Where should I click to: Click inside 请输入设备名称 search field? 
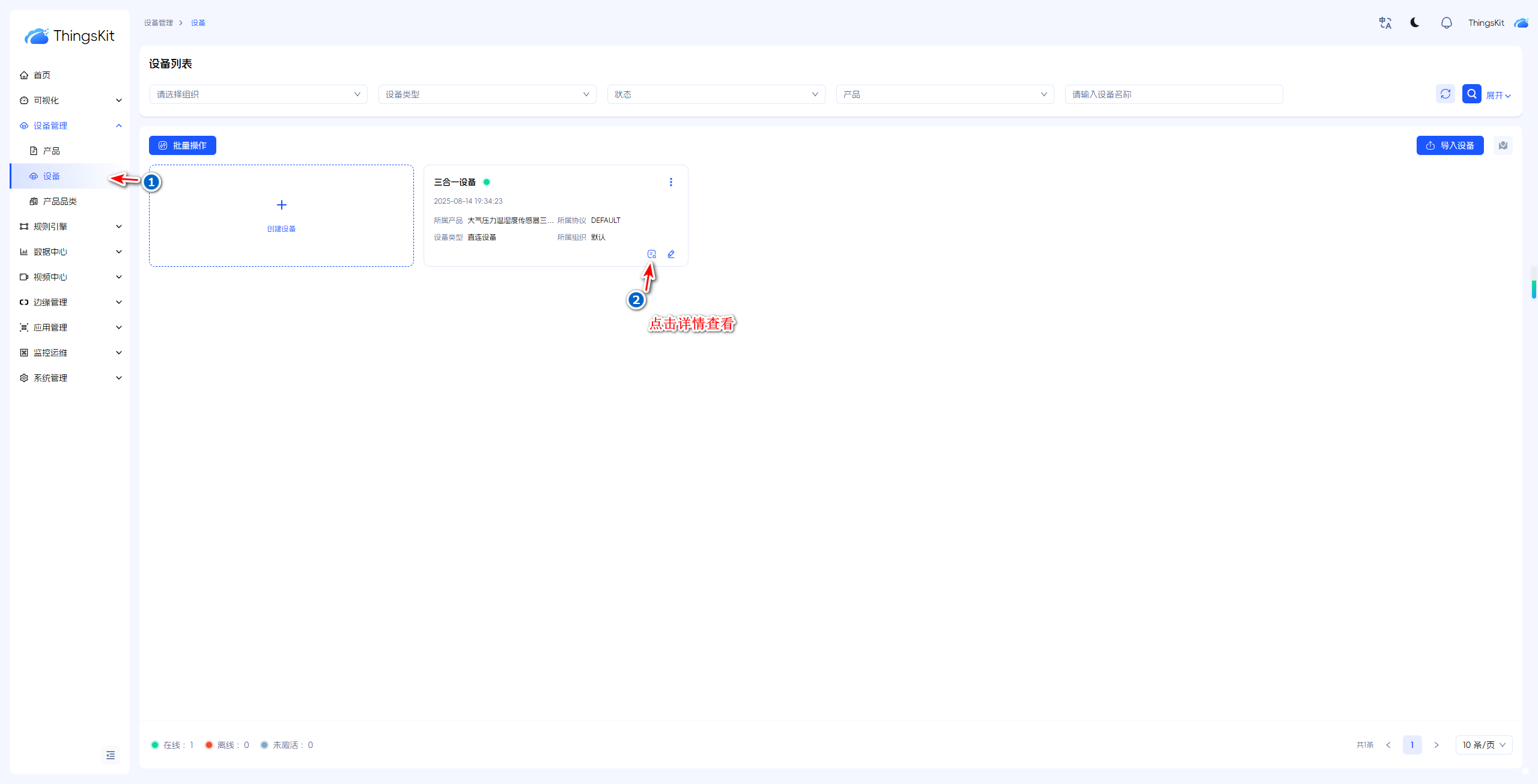click(x=1173, y=94)
